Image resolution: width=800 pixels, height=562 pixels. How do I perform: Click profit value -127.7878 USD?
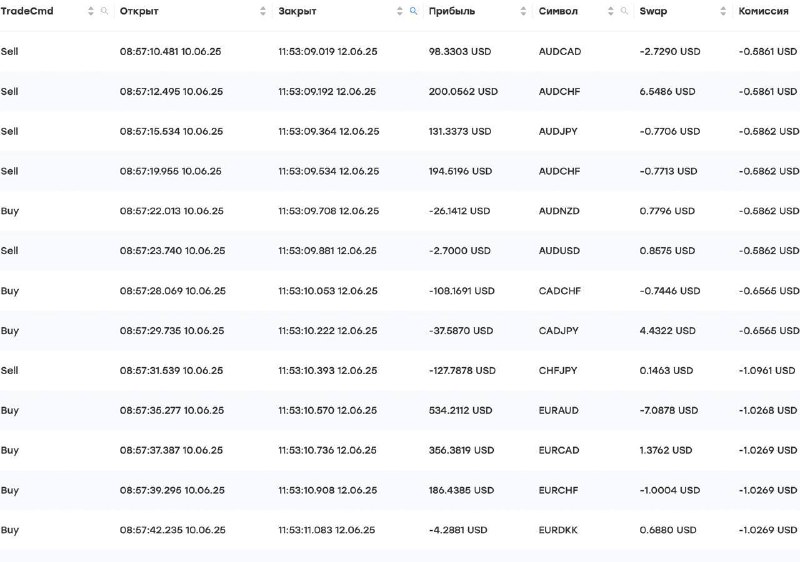[x=462, y=371]
